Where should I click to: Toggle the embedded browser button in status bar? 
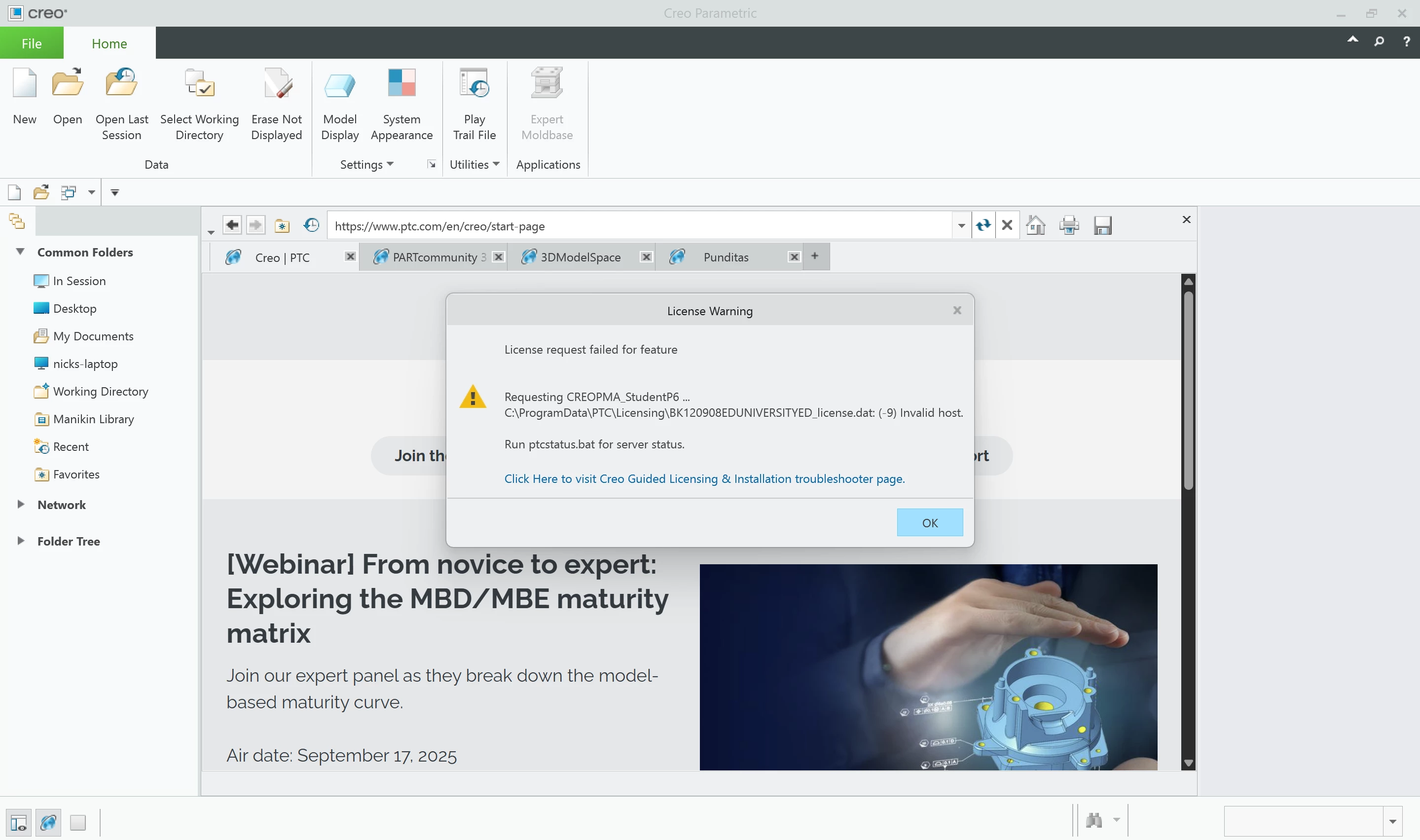point(49,822)
